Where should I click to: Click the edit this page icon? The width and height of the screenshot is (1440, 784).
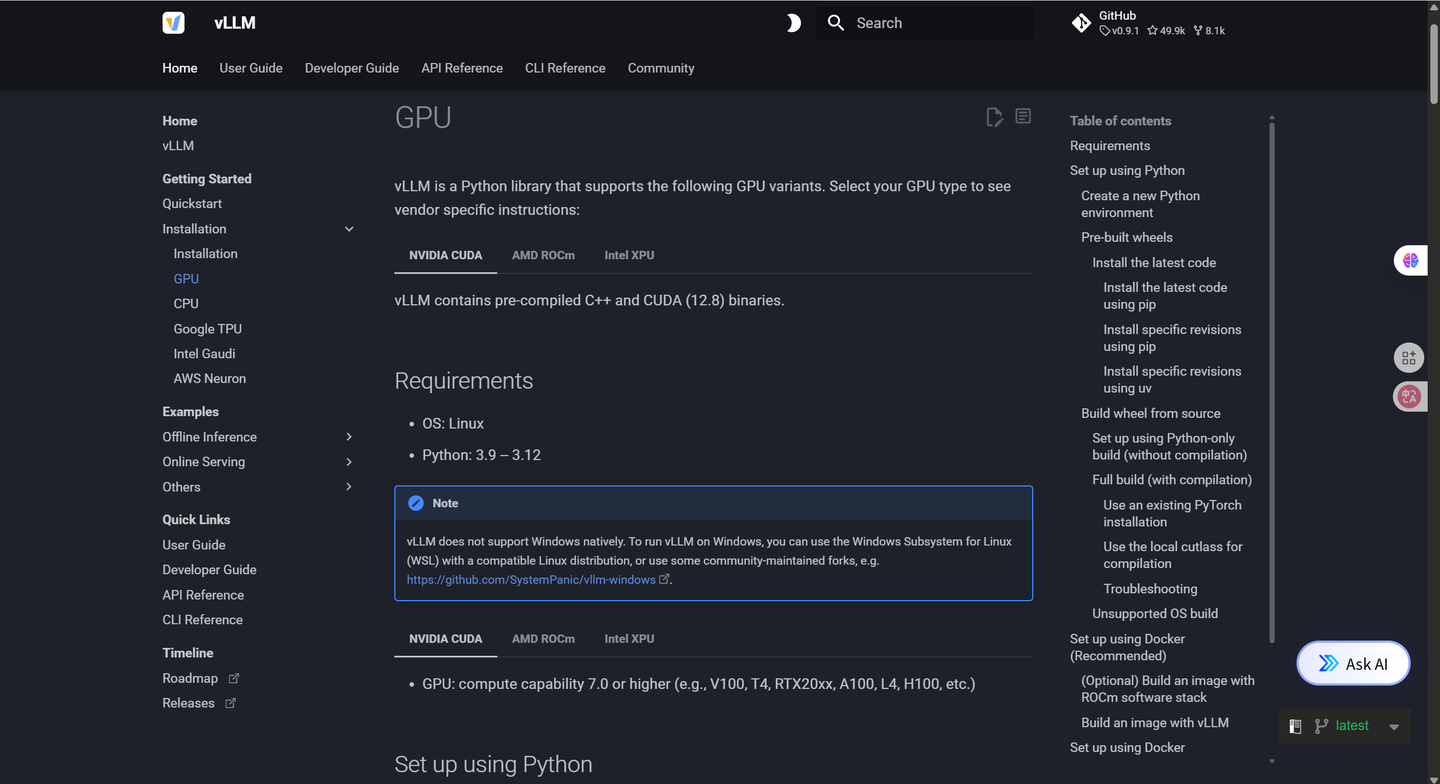click(x=994, y=118)
